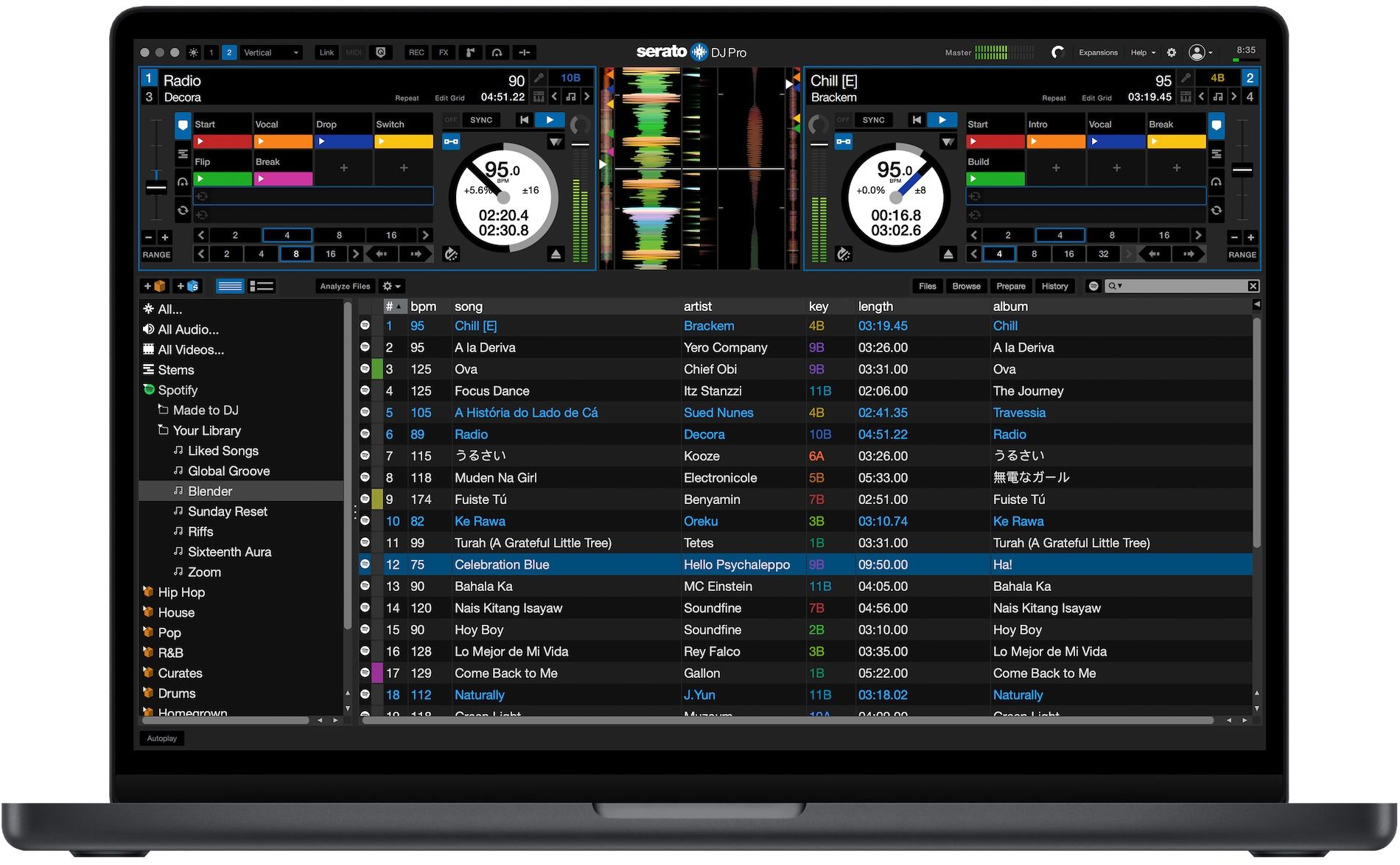Eject the track from left deck

pyautogui.click(x=556, y=254)
